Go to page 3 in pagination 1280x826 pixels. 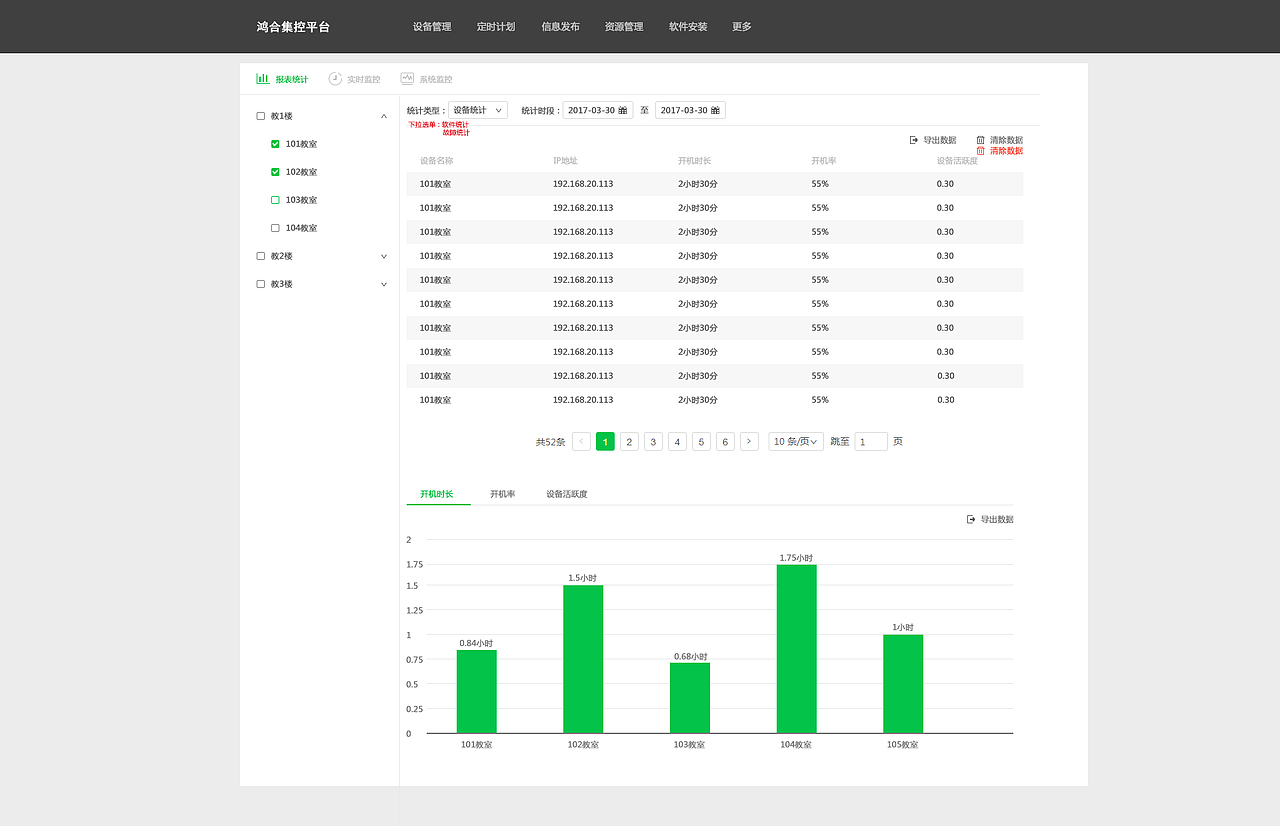653,441
